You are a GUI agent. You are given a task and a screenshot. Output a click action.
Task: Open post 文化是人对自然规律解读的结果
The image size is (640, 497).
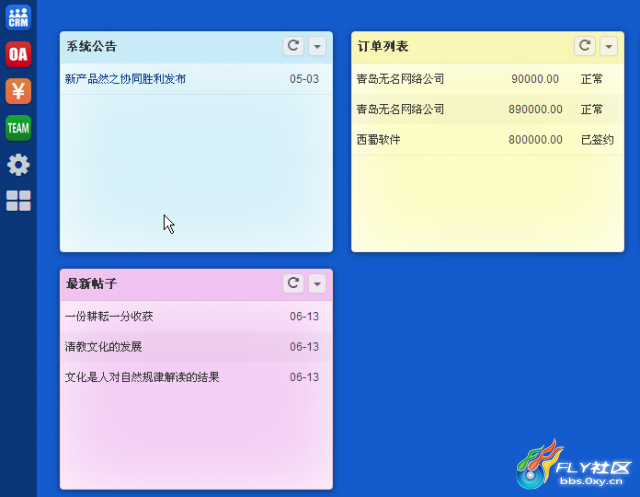(142, 377)
